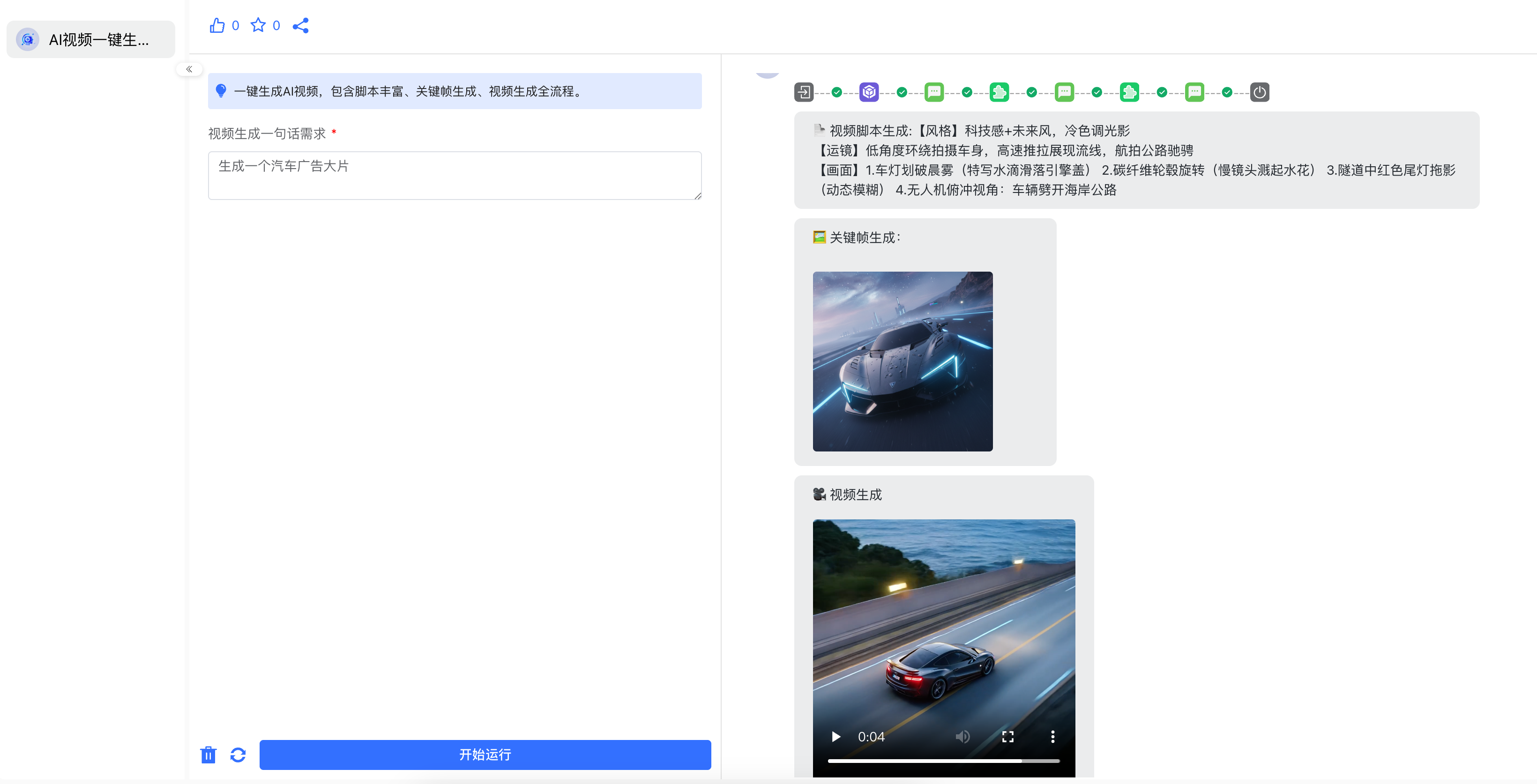
Task: Click the thumbs-up like icon
Action: (217, 26)
